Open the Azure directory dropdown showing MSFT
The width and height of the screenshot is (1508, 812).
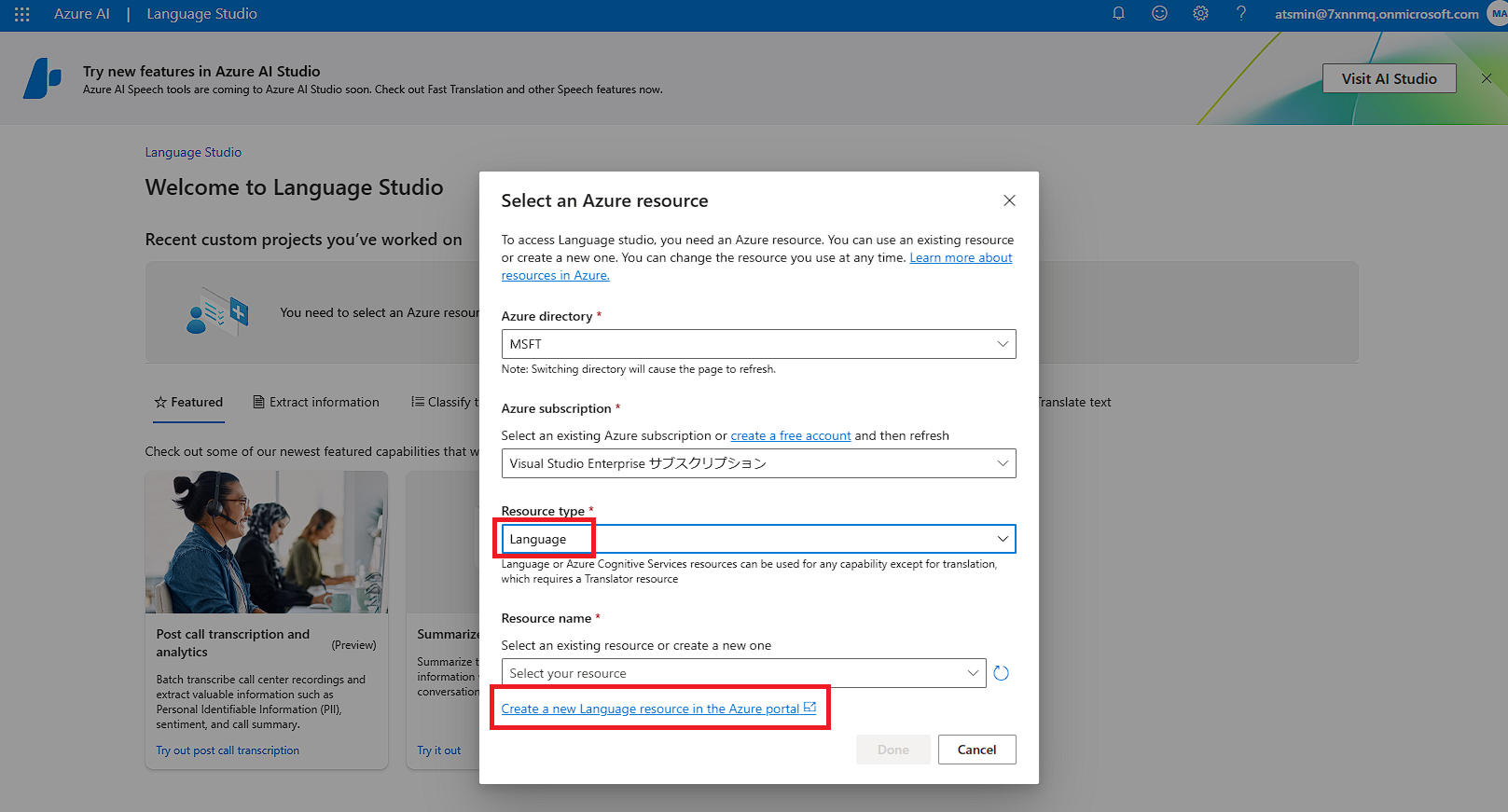tap(758, 344)
